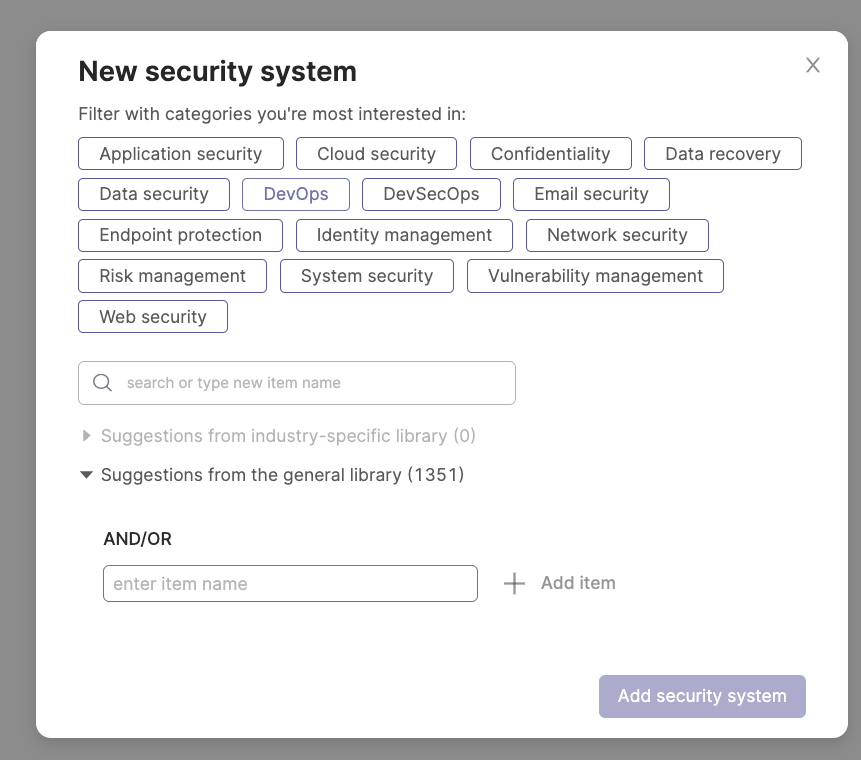Toggle the Data recovery filter

point(722,153)
